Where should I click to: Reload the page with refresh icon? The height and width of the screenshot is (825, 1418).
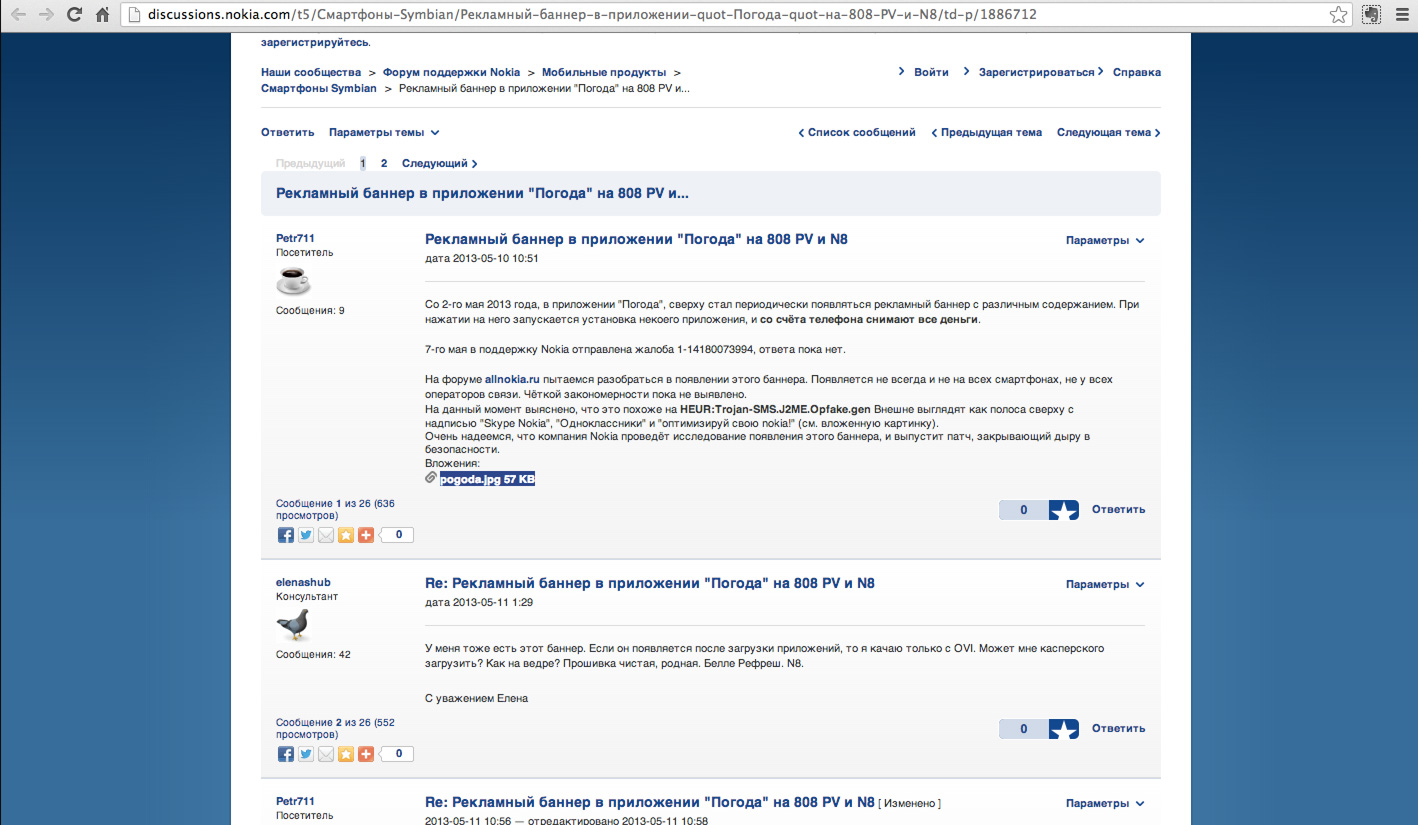(x=74, y=15)
